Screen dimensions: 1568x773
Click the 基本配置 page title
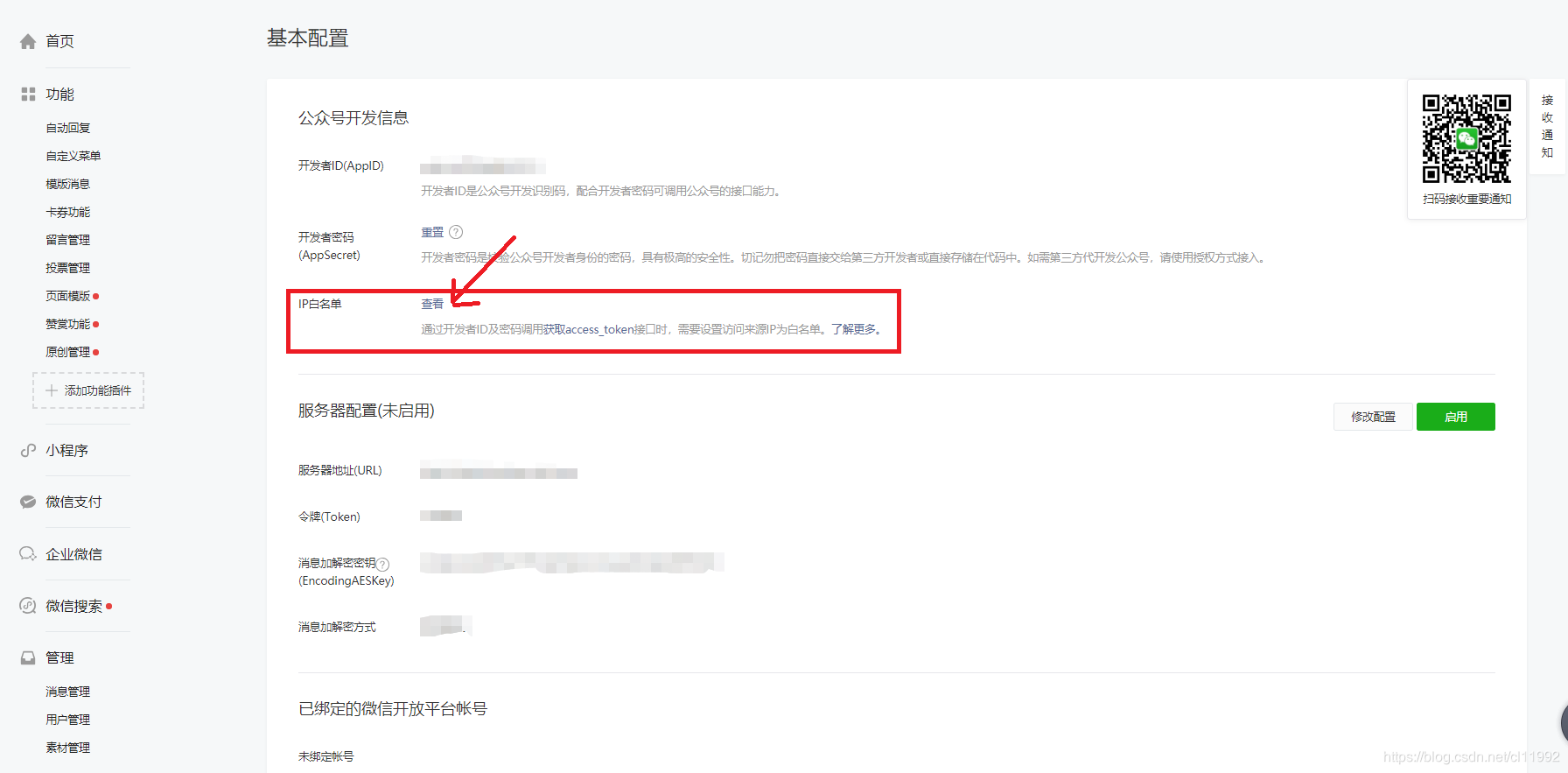(308, 38)
